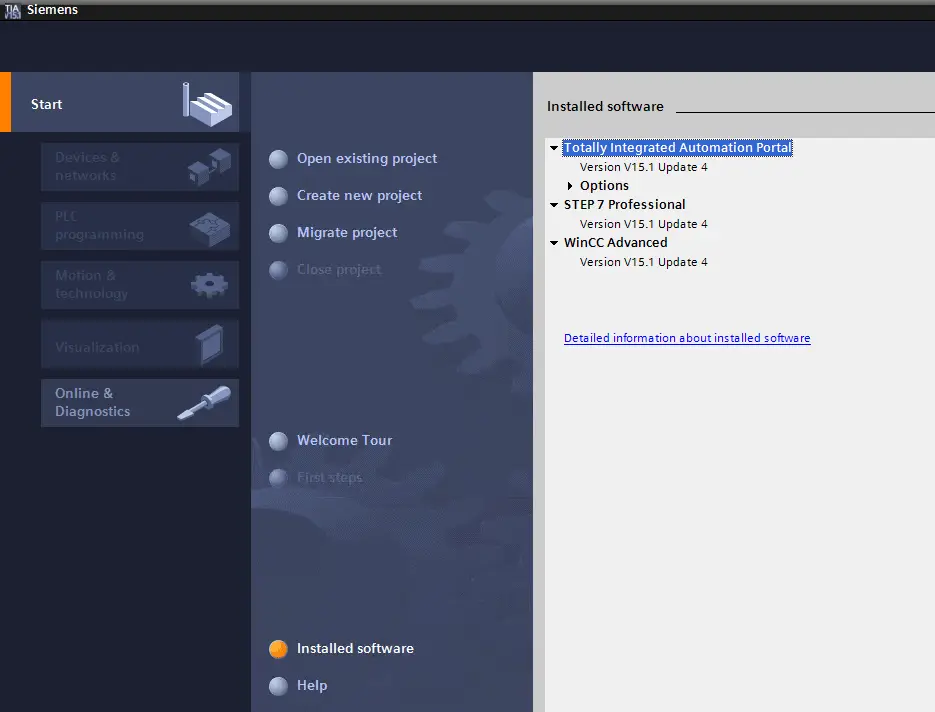The image size is (935, 712).
Task: Open the Motion & technology portal
Action: [x=140, y=285]
